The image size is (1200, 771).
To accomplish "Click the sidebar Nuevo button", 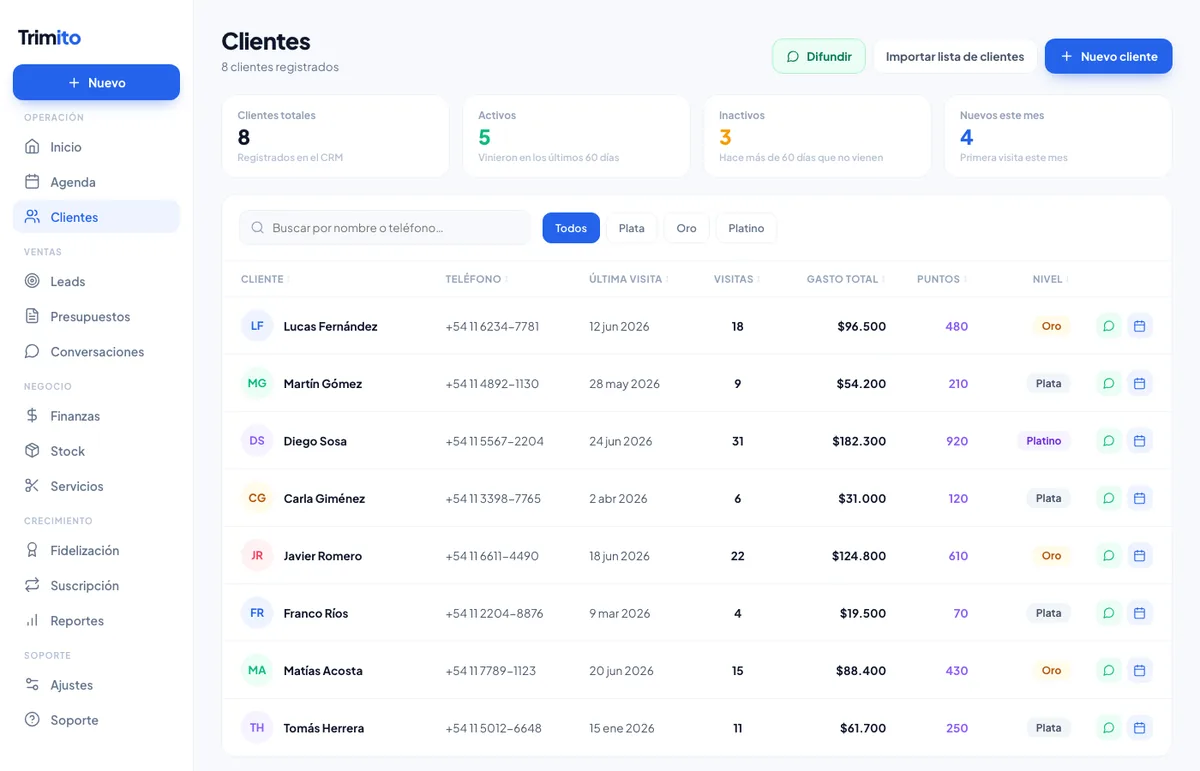I will (96, 83).
